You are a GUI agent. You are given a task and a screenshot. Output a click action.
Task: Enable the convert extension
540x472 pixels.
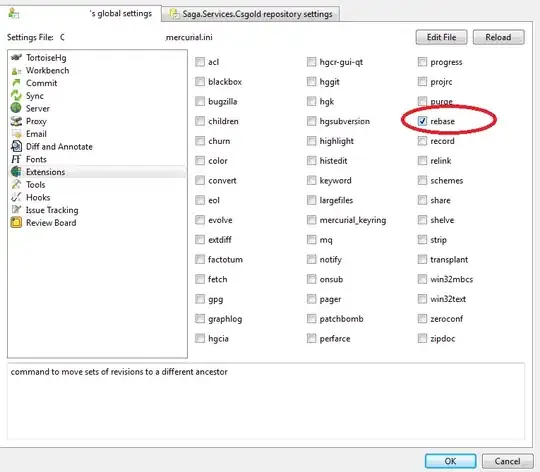point(200,180)
